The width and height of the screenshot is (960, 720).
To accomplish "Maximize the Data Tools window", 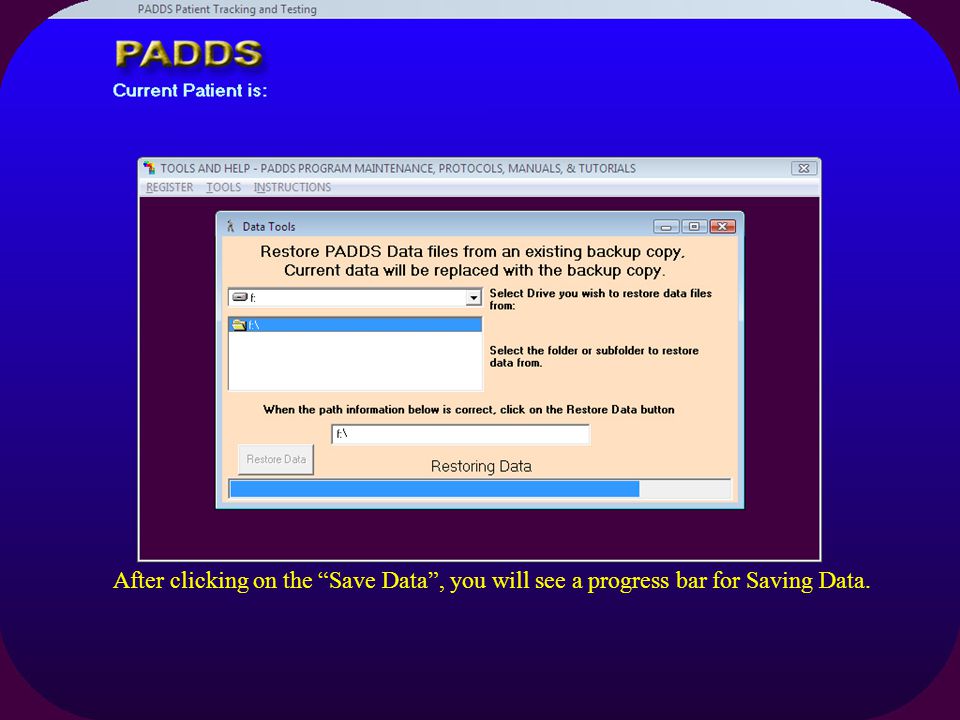I will (694, 227).
